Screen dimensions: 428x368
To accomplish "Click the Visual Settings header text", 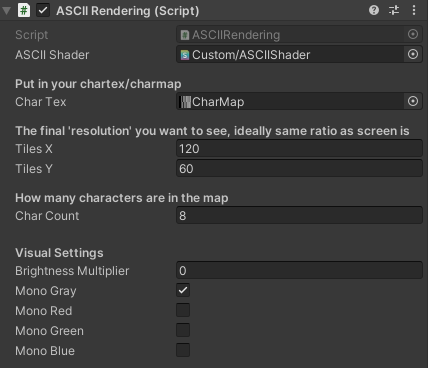I will (x=59, y=253).
